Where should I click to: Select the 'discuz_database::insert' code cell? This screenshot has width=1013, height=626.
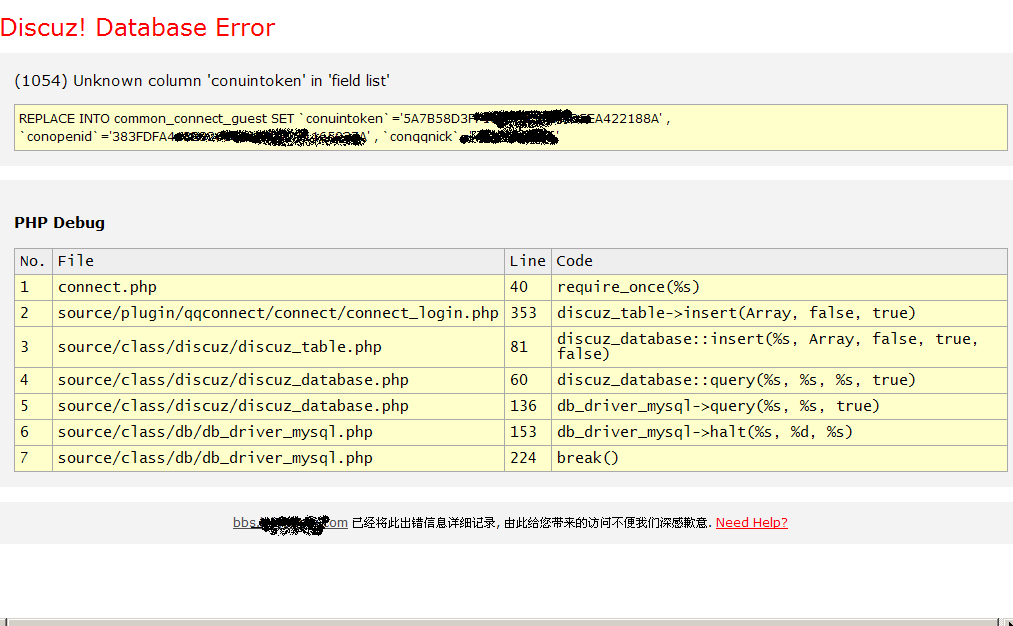779,347
